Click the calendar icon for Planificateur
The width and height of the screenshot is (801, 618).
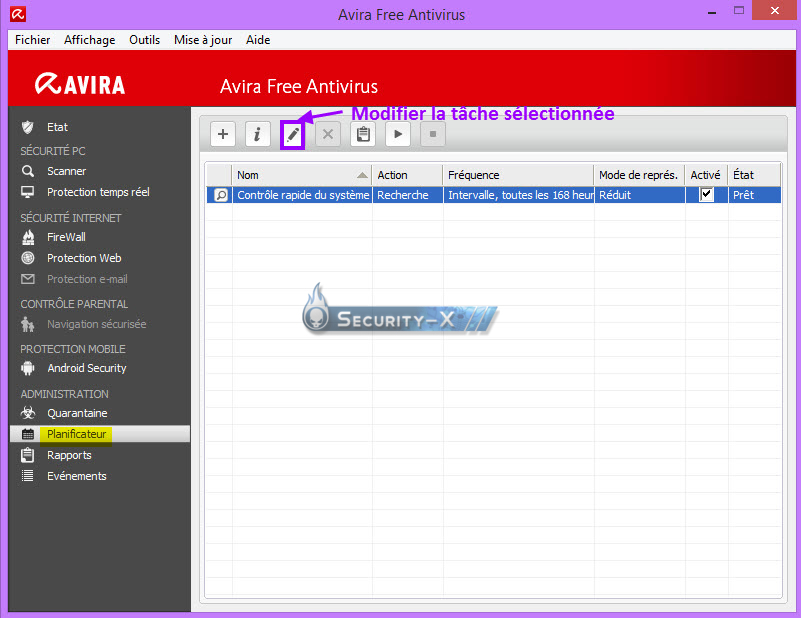coord(28,434)
